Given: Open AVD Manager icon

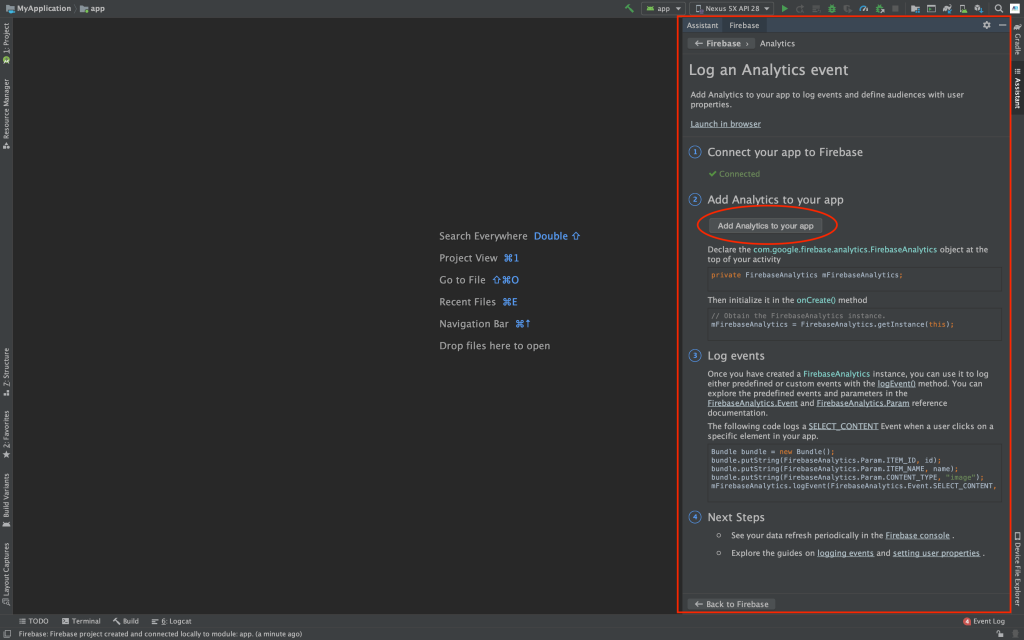Looking at the screenshot, I should coord(963,8).
